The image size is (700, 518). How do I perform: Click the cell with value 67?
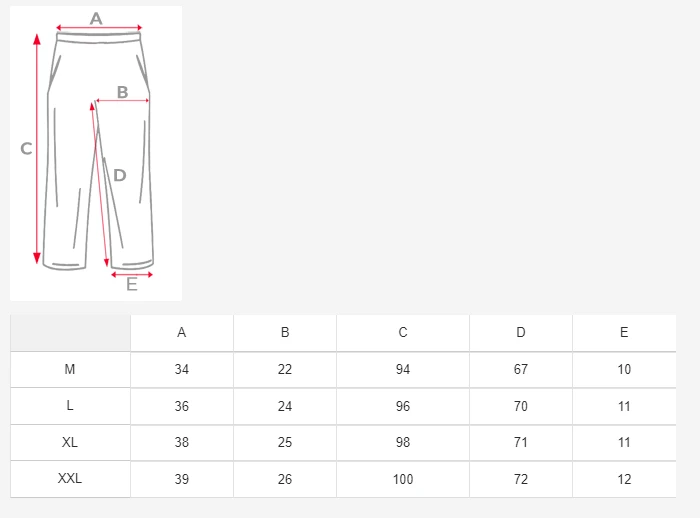pyautogui.click(x=521, y=370)
